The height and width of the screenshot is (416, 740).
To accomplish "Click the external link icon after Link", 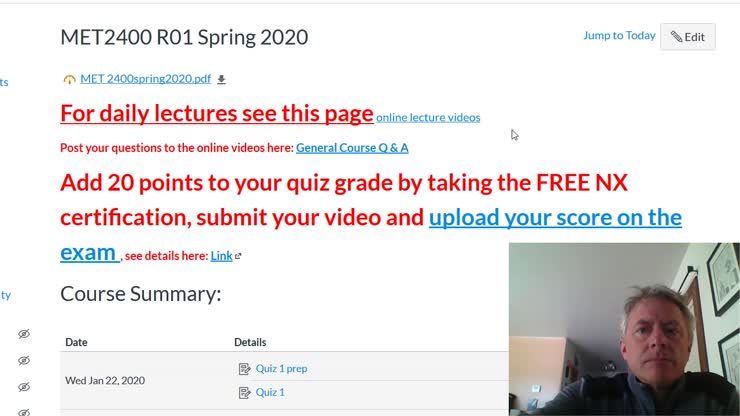I will coord(238,256).
